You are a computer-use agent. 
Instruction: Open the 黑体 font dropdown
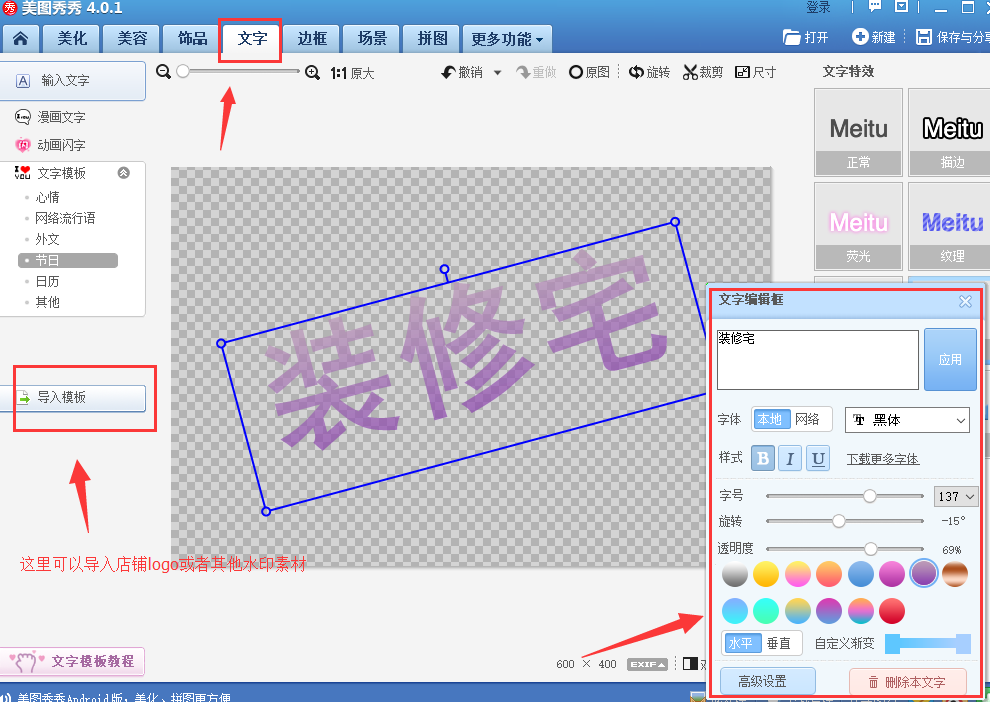(x=907, y=420)
